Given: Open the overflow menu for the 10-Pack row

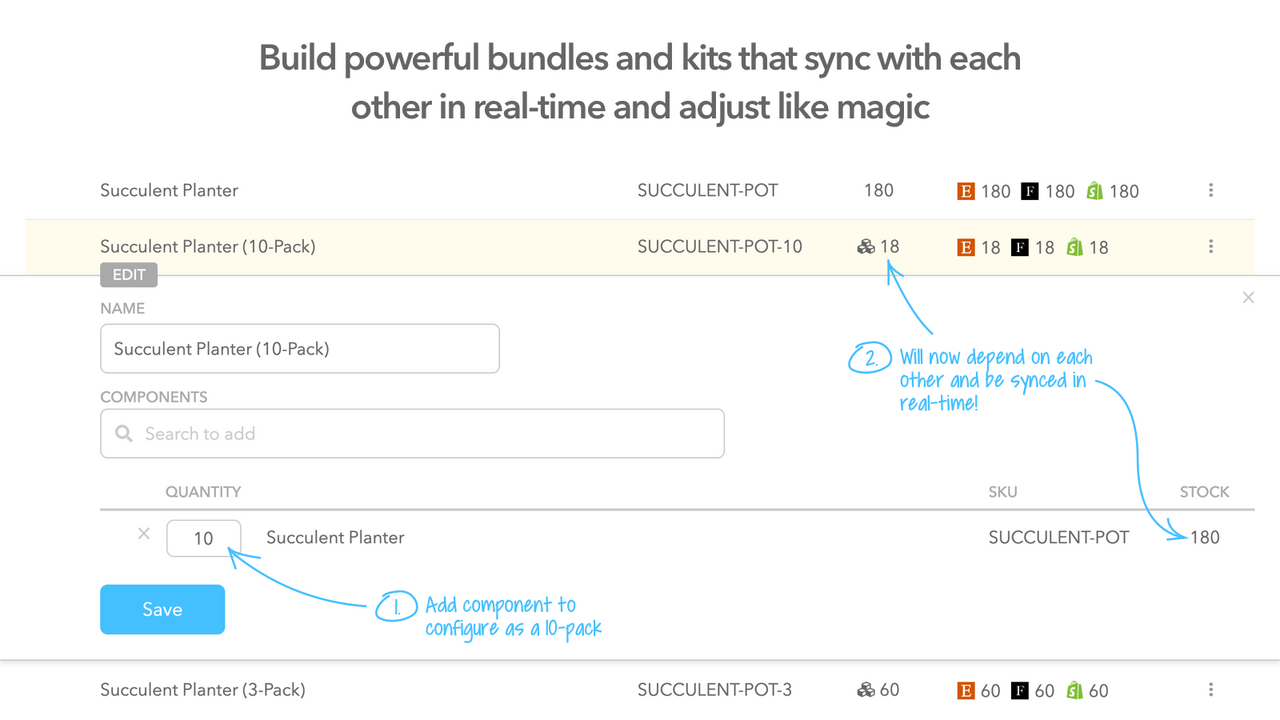Looking at the screenshot, I should [1211, 246].
